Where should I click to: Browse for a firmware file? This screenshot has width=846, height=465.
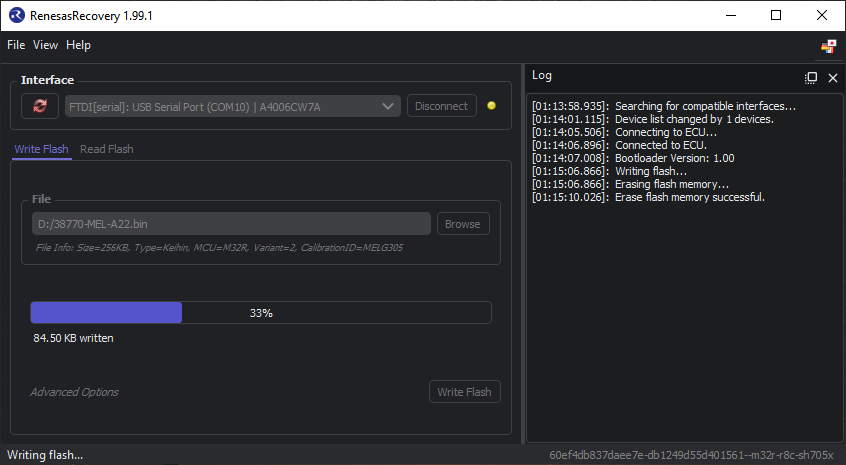point(463,224)
